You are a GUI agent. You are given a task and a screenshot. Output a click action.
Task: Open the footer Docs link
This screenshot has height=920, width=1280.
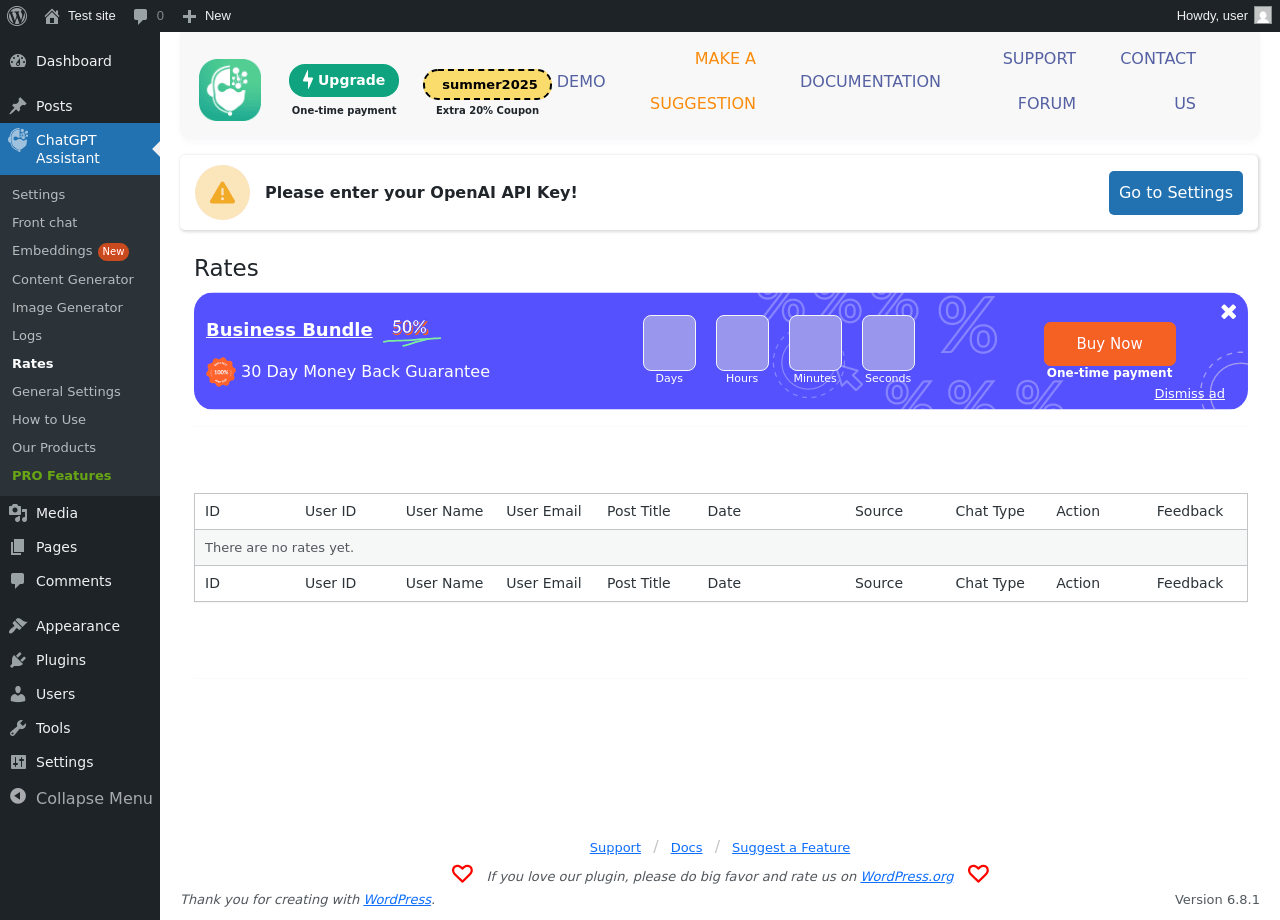pos(686,848)
